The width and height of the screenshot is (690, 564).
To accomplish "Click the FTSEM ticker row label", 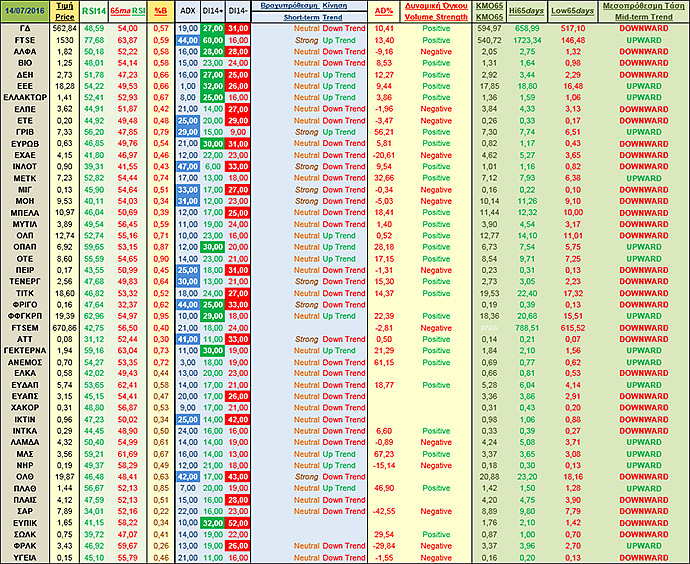I will (x=25, y=328).
